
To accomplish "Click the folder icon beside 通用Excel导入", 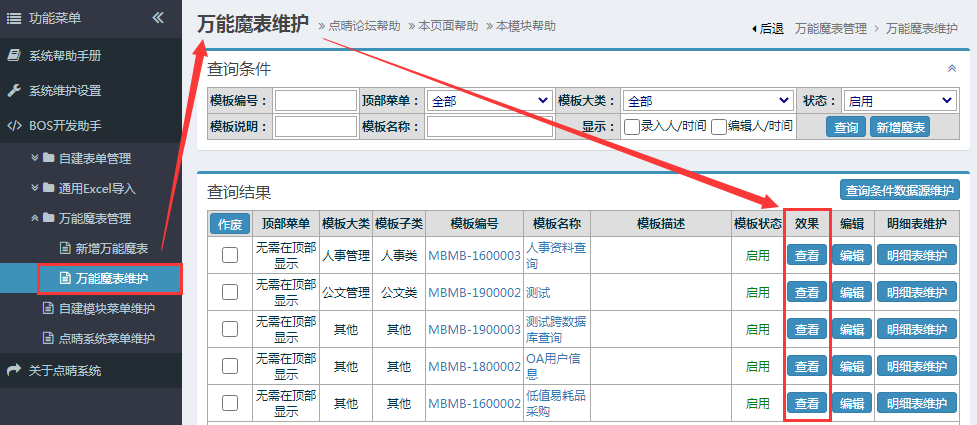I will (48, 188).
